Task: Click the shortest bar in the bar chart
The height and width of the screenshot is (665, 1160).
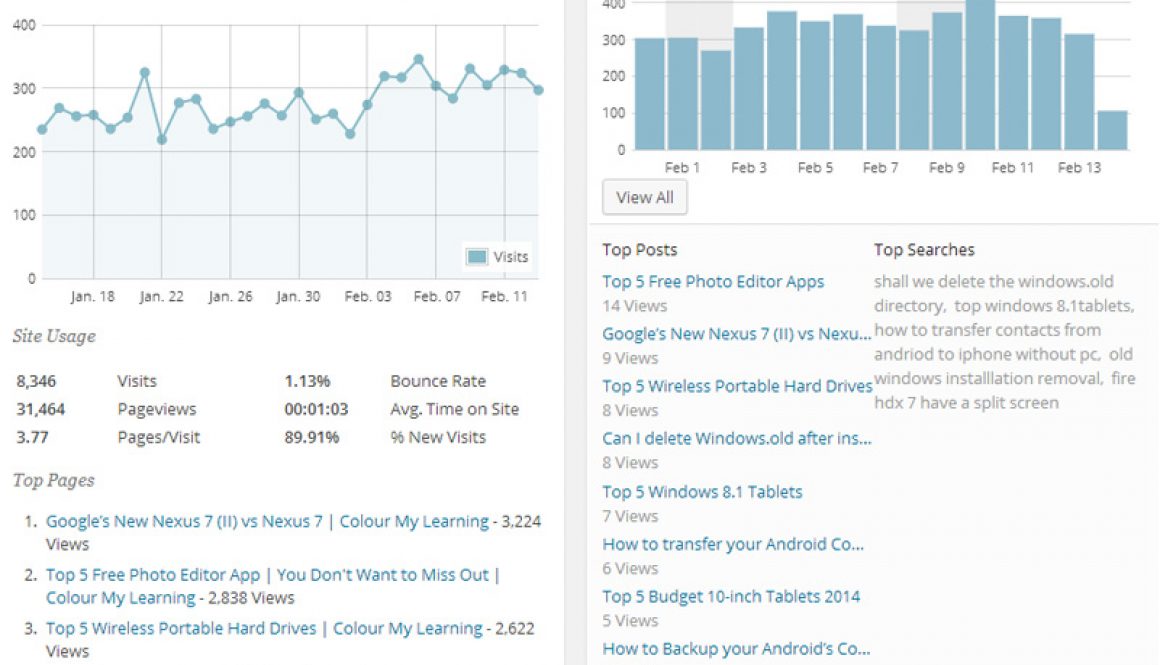Action: [1112, 130]
